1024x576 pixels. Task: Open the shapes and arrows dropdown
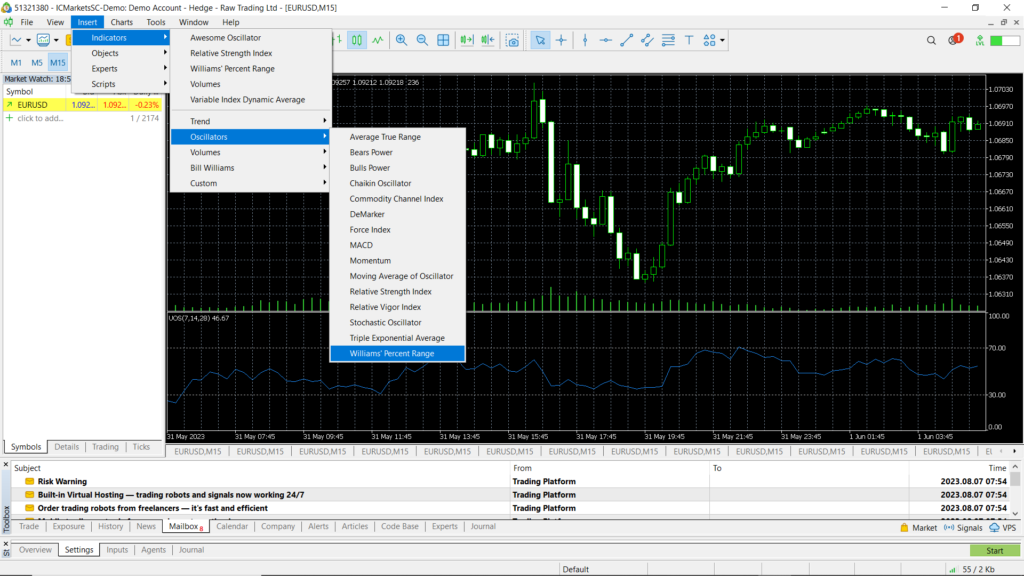pos(714,40)
